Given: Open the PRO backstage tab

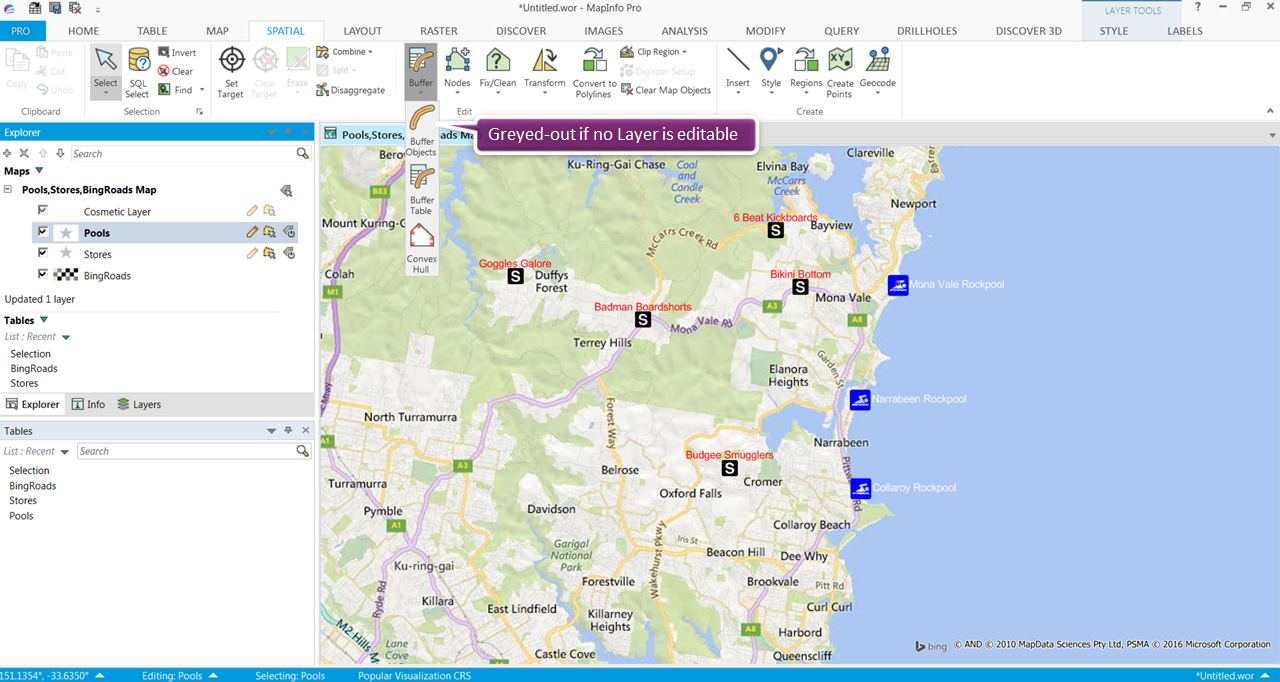Looking at the screenshot, I should 21,31.
